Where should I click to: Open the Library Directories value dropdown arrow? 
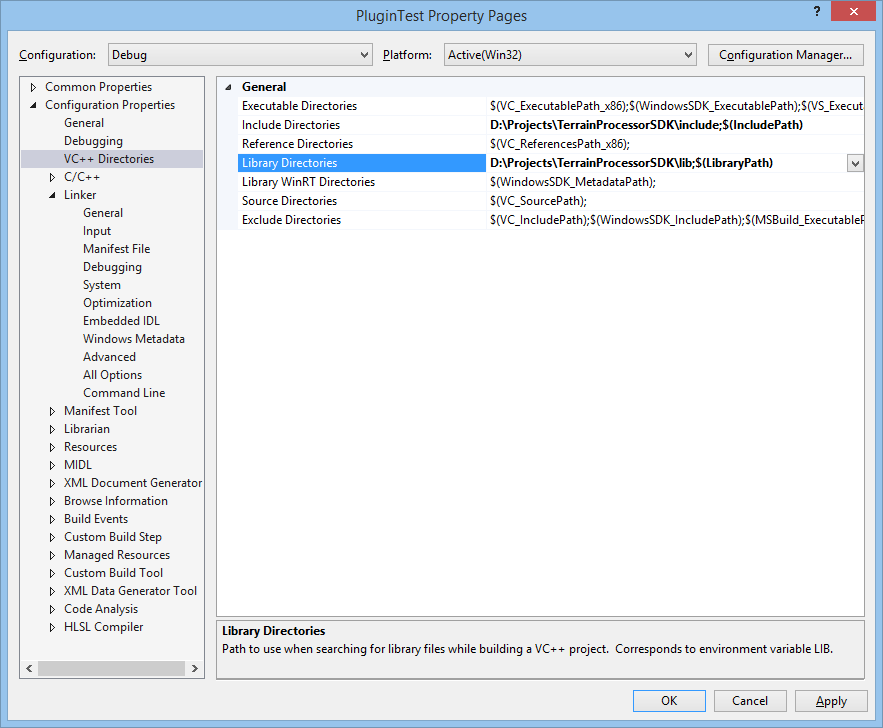[855, 163]
